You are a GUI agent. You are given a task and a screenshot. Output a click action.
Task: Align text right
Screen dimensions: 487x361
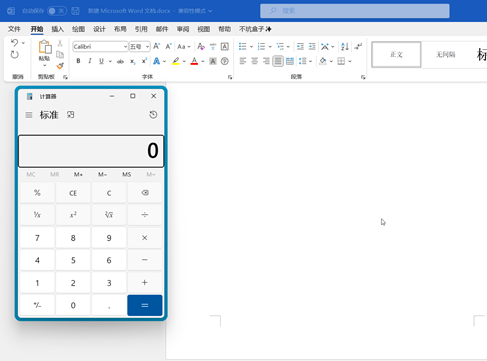point(266,61)
